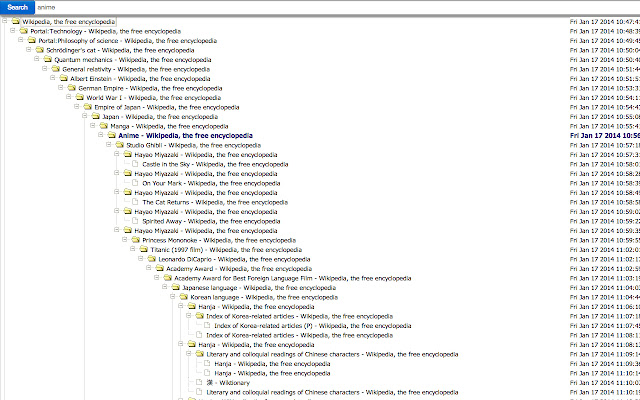This screenshot has width=640, height=400.
Task: Select the bold 'Anime - Wikipedia, the free encyclopedia' entry
Action: [x=186, y=136]
